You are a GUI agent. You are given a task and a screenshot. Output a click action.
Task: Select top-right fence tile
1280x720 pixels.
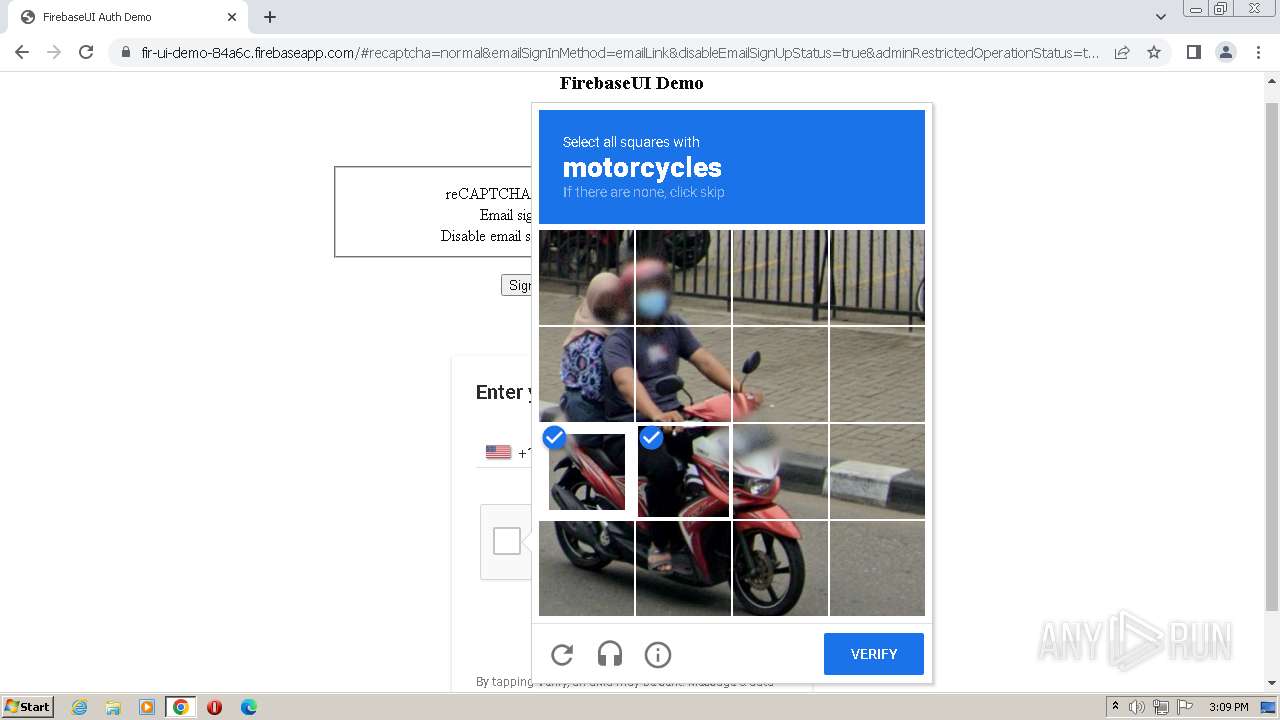(x=877, y=277)
